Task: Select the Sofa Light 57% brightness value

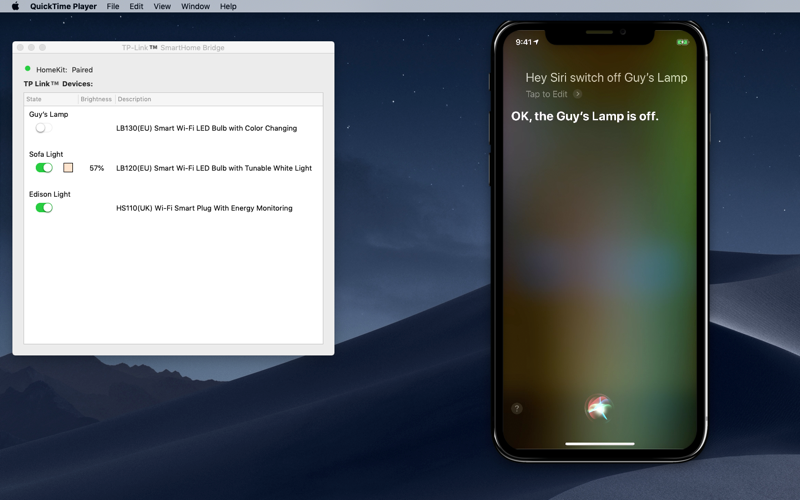Action: tap(96, 168)
